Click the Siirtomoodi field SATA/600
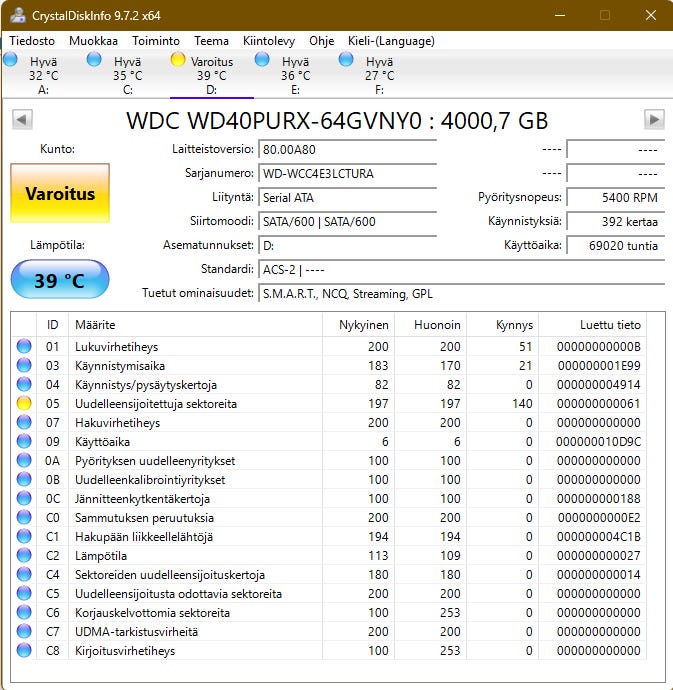673x690 pixels. pyautogui.click(x=348, y=221)
